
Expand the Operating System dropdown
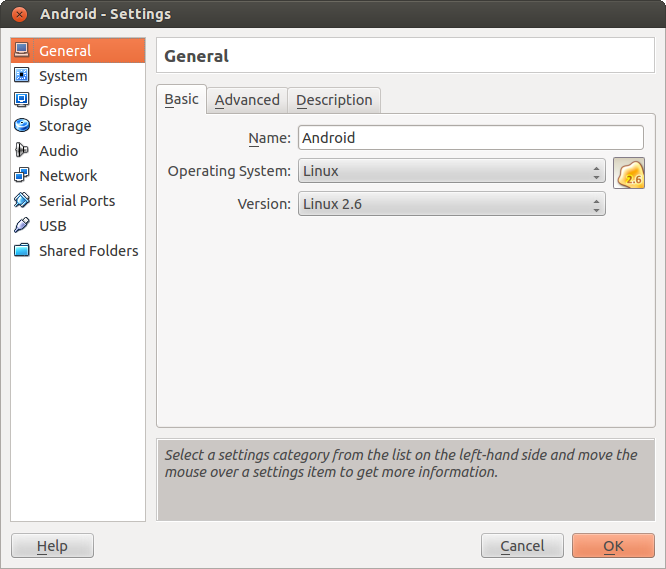pos(451,171)
